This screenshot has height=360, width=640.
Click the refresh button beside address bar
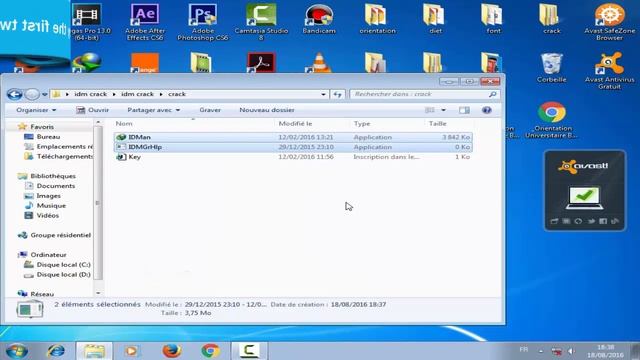(x=337, y=94)
